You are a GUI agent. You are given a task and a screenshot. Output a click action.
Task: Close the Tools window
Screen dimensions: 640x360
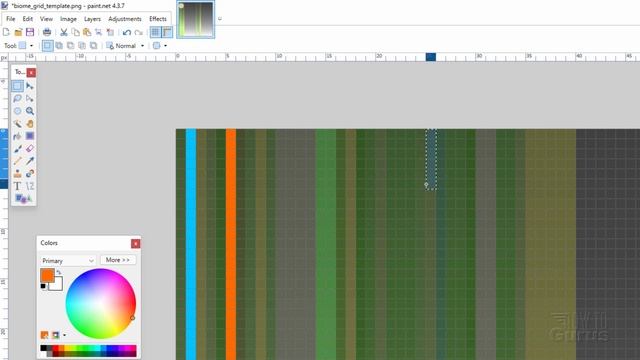tap(31, 73)
